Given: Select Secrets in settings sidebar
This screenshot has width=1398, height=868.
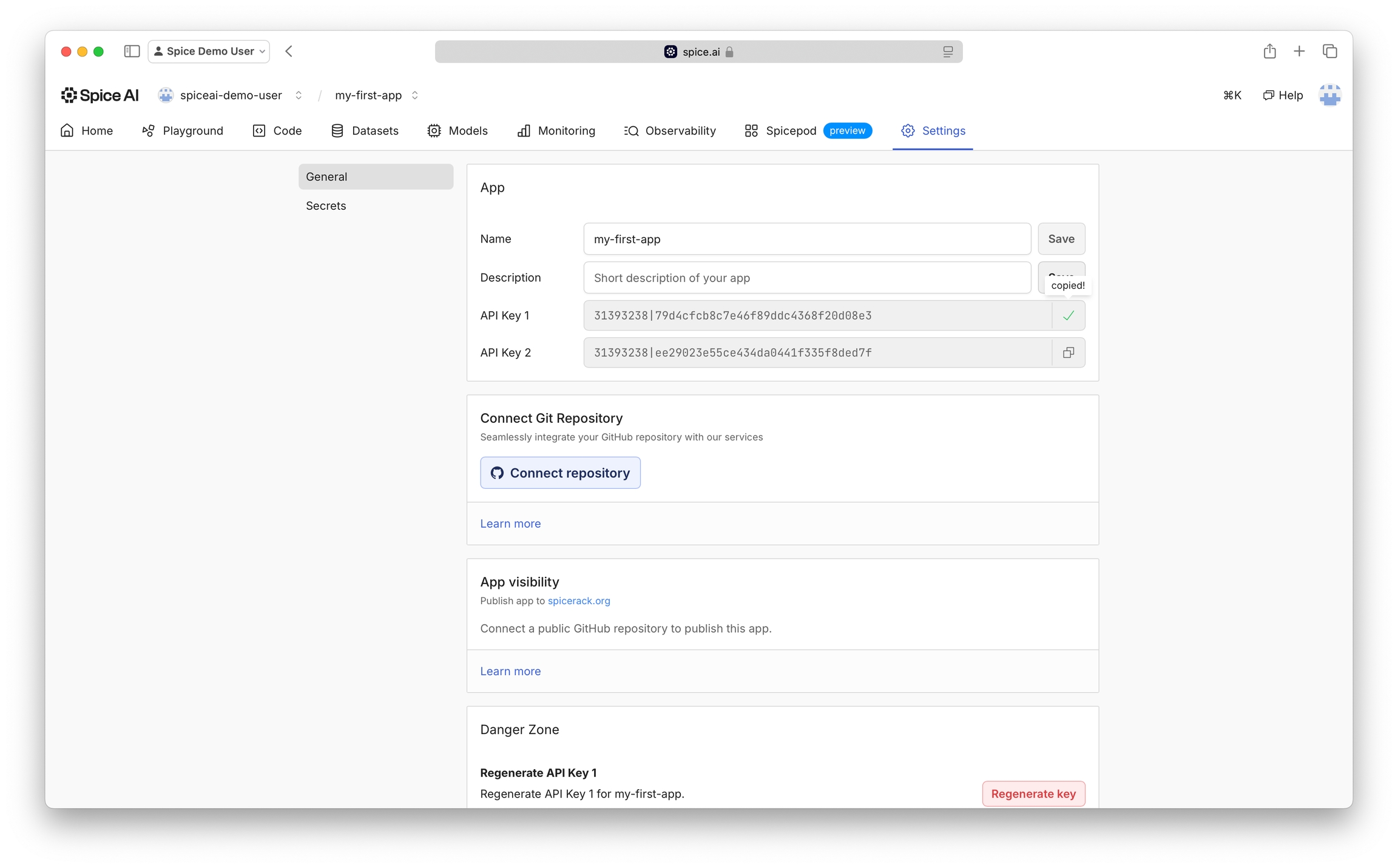Looking at the screenshot, I should coord(326,206).
